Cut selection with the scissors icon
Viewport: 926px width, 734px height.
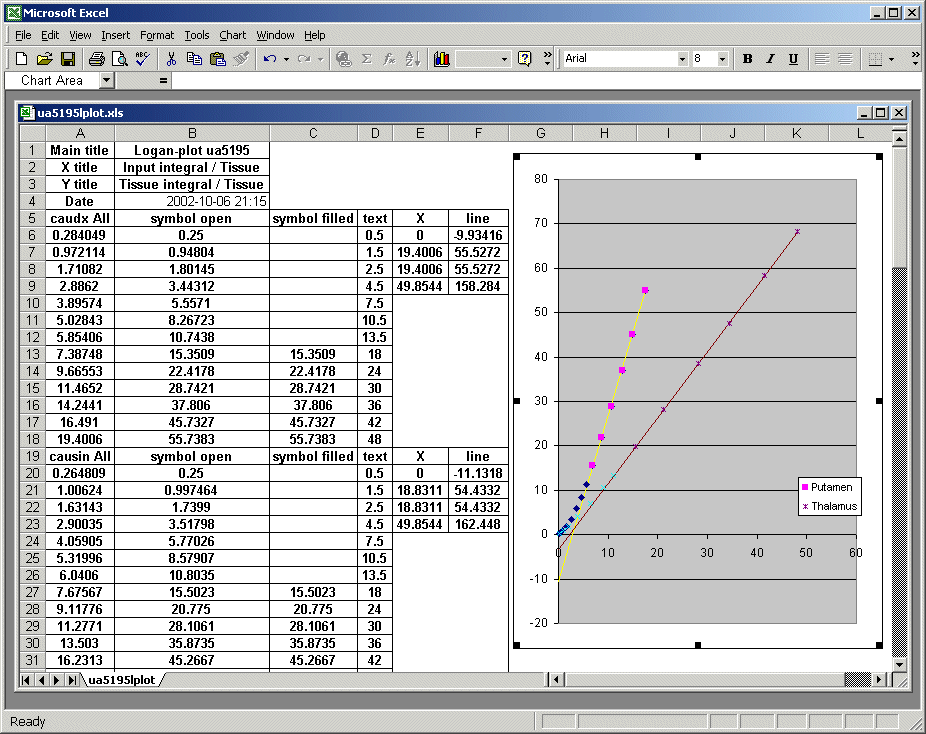(x=171, y=59)
